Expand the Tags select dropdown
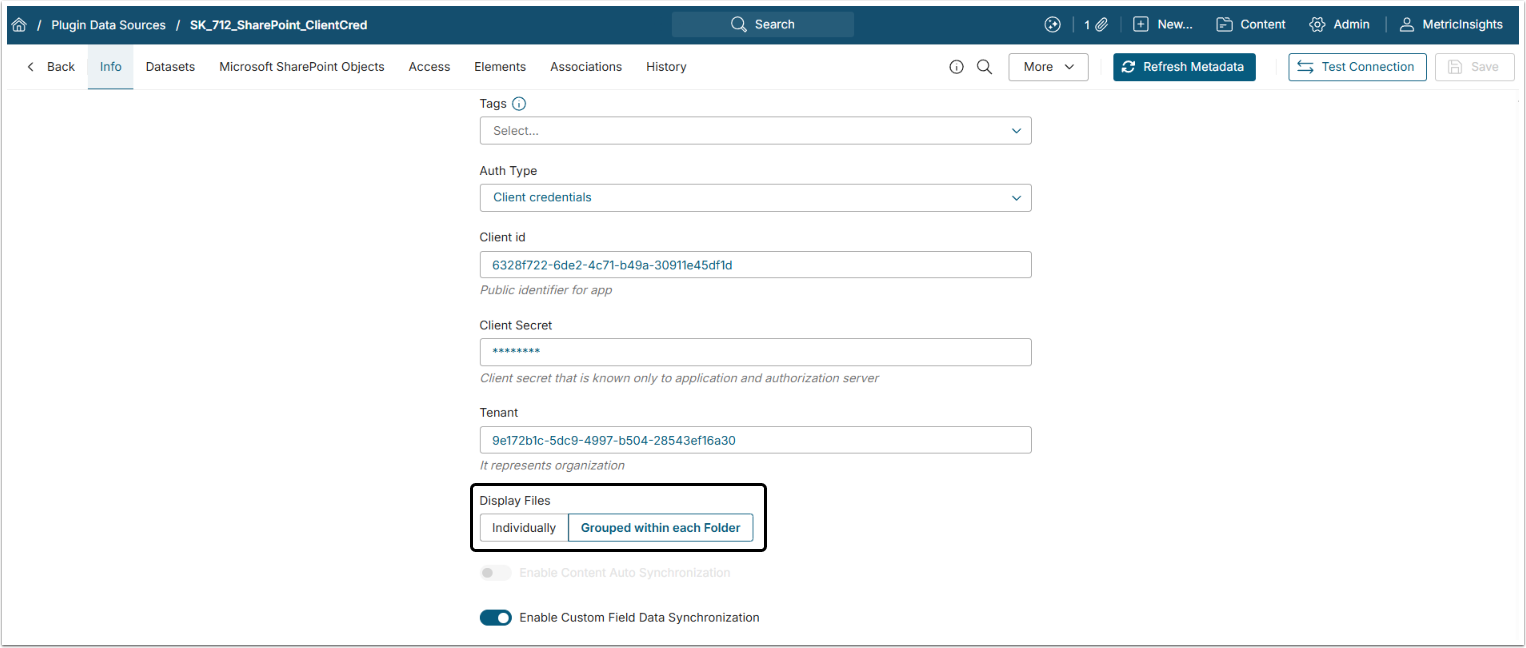The image size is (1526, 648). (755, 131)
